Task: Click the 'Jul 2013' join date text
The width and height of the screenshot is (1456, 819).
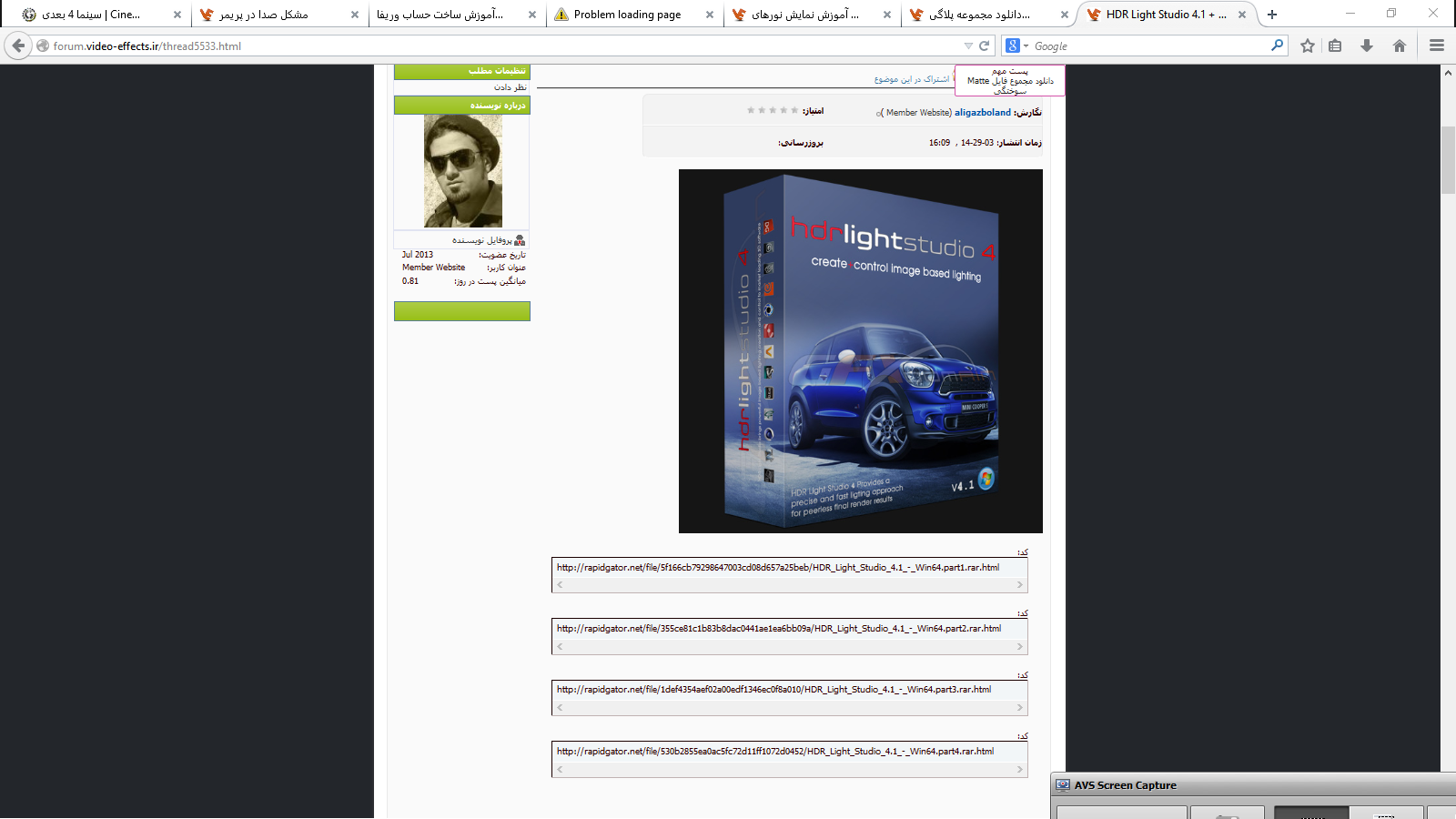Action: pyautogui.click(x=418, y=255)
